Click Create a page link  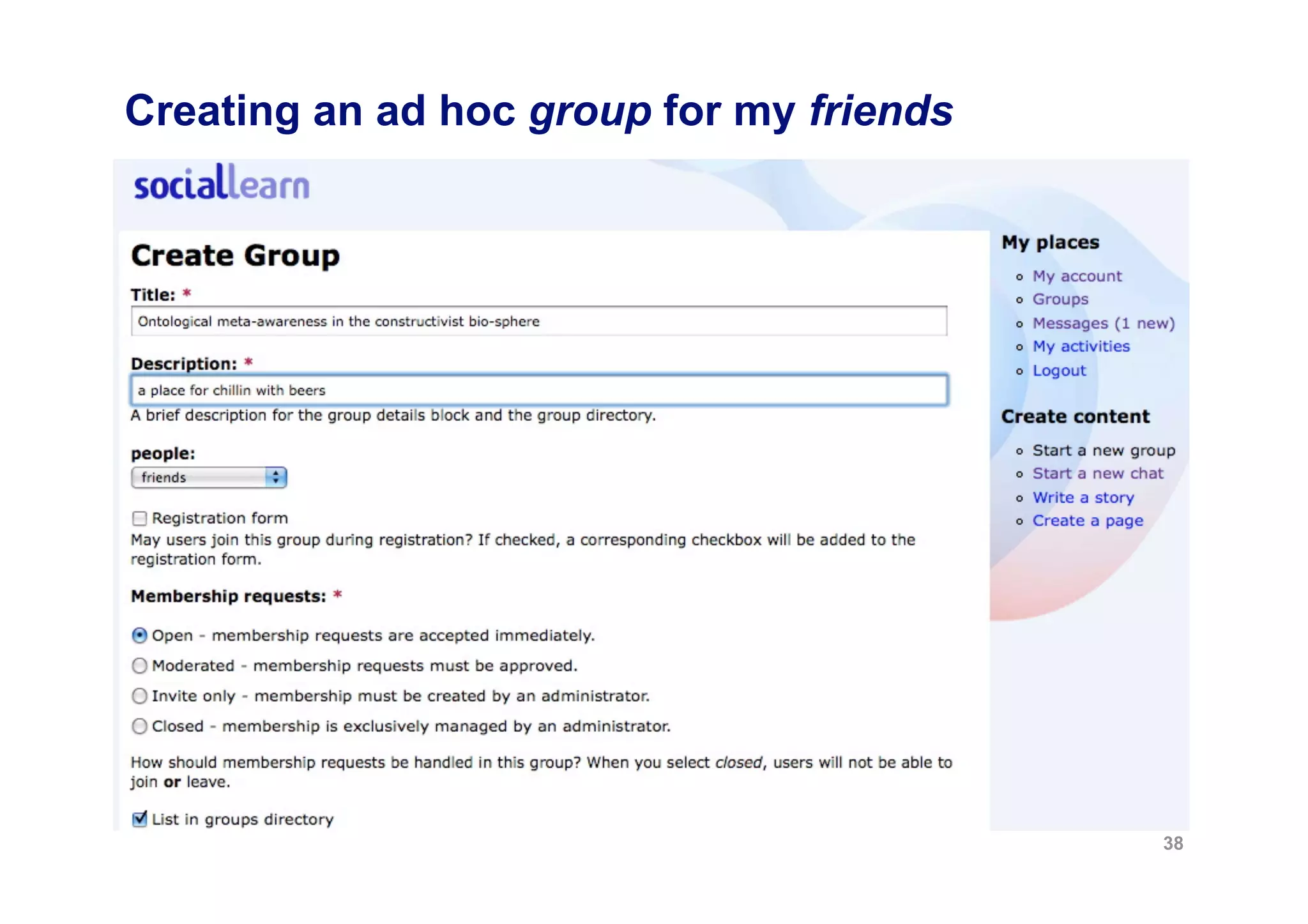click(x=1088, y=520)
